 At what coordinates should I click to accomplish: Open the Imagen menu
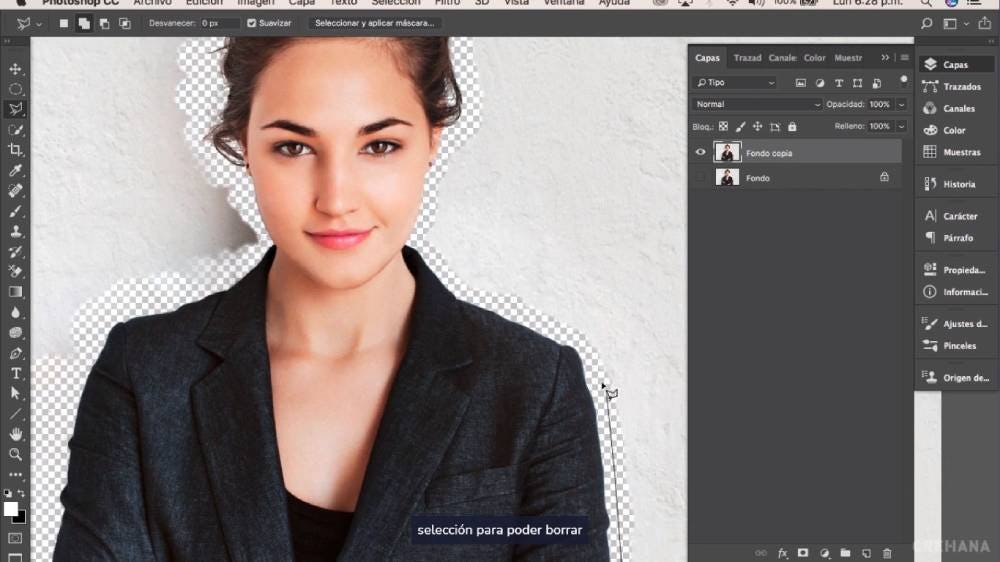[x=255, y=3]
